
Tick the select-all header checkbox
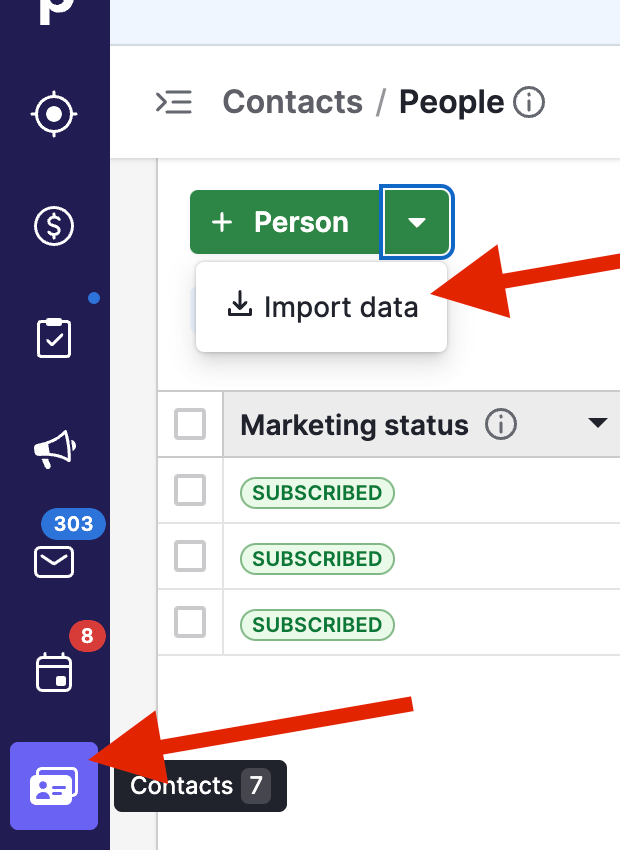[190, 424]
